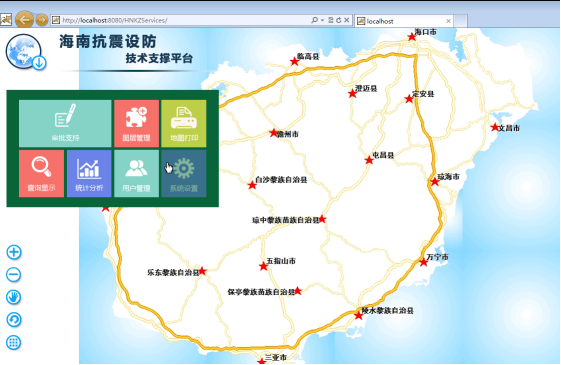Open the 用户管理 user management tile
This screenshot has height=365, width=561.
point(136,174)
